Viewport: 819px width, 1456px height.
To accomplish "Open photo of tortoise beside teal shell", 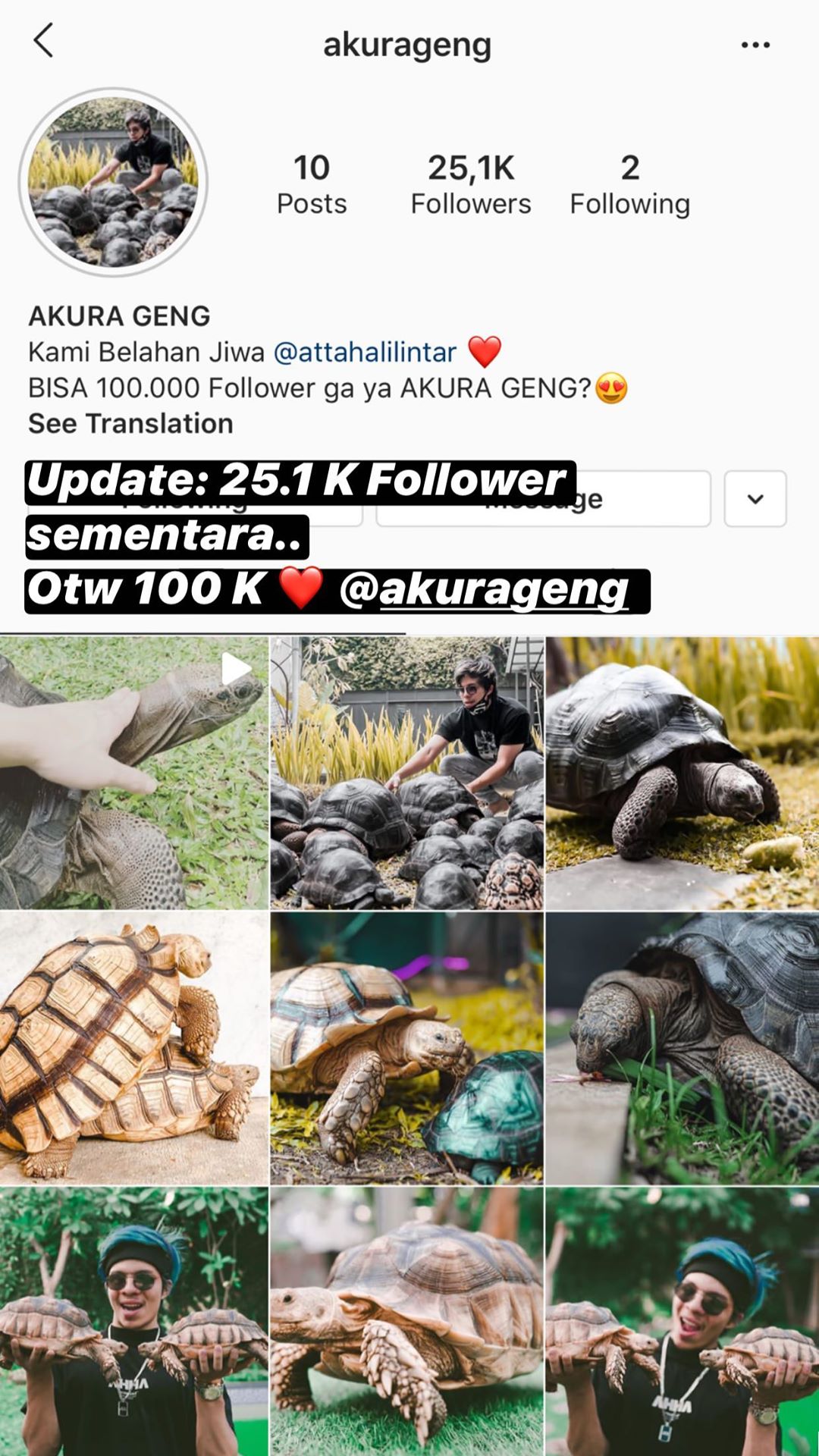I will click(407, 1048).
